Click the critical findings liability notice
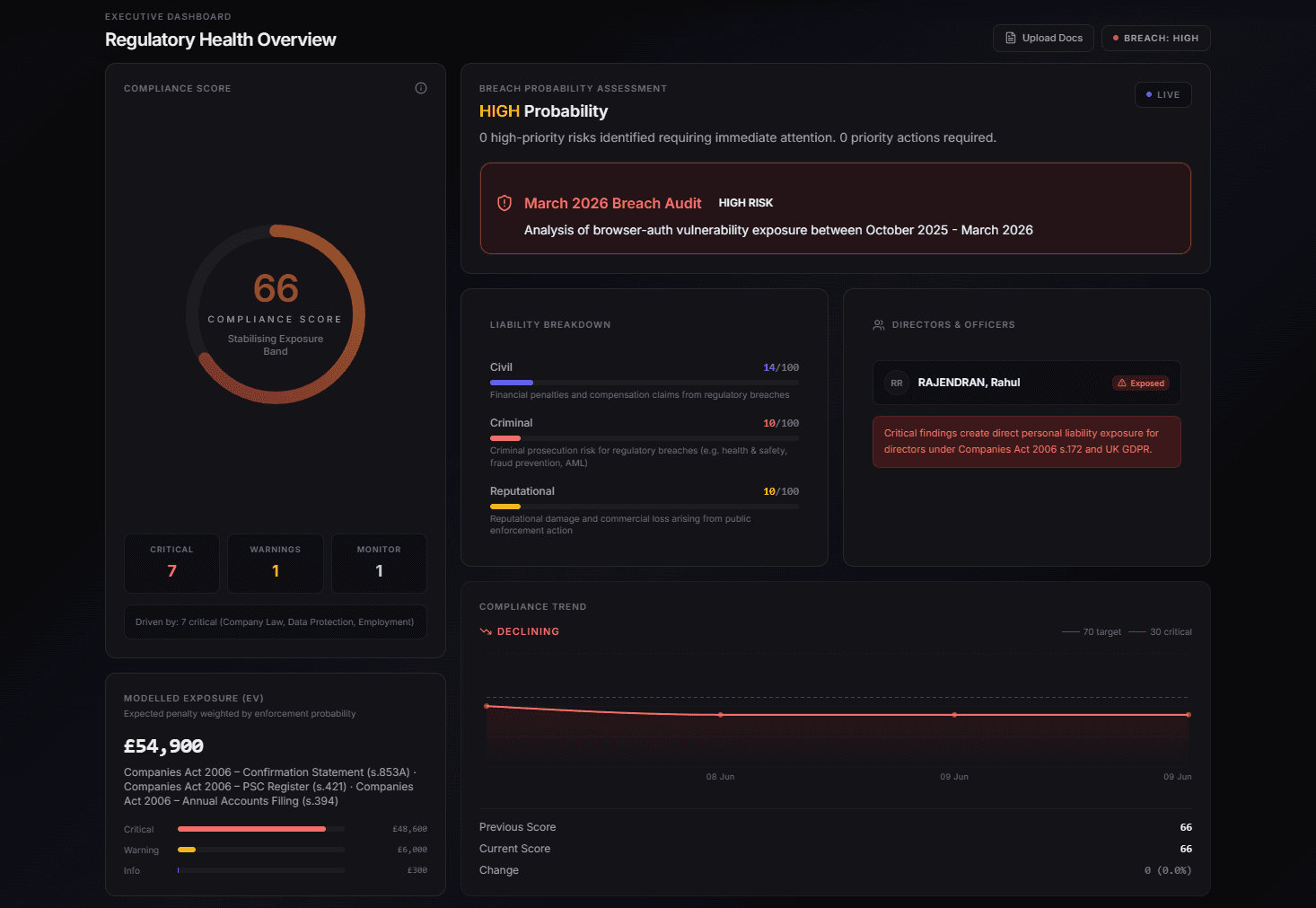This screenshot has width=1316, height=908. (1027, 441)
